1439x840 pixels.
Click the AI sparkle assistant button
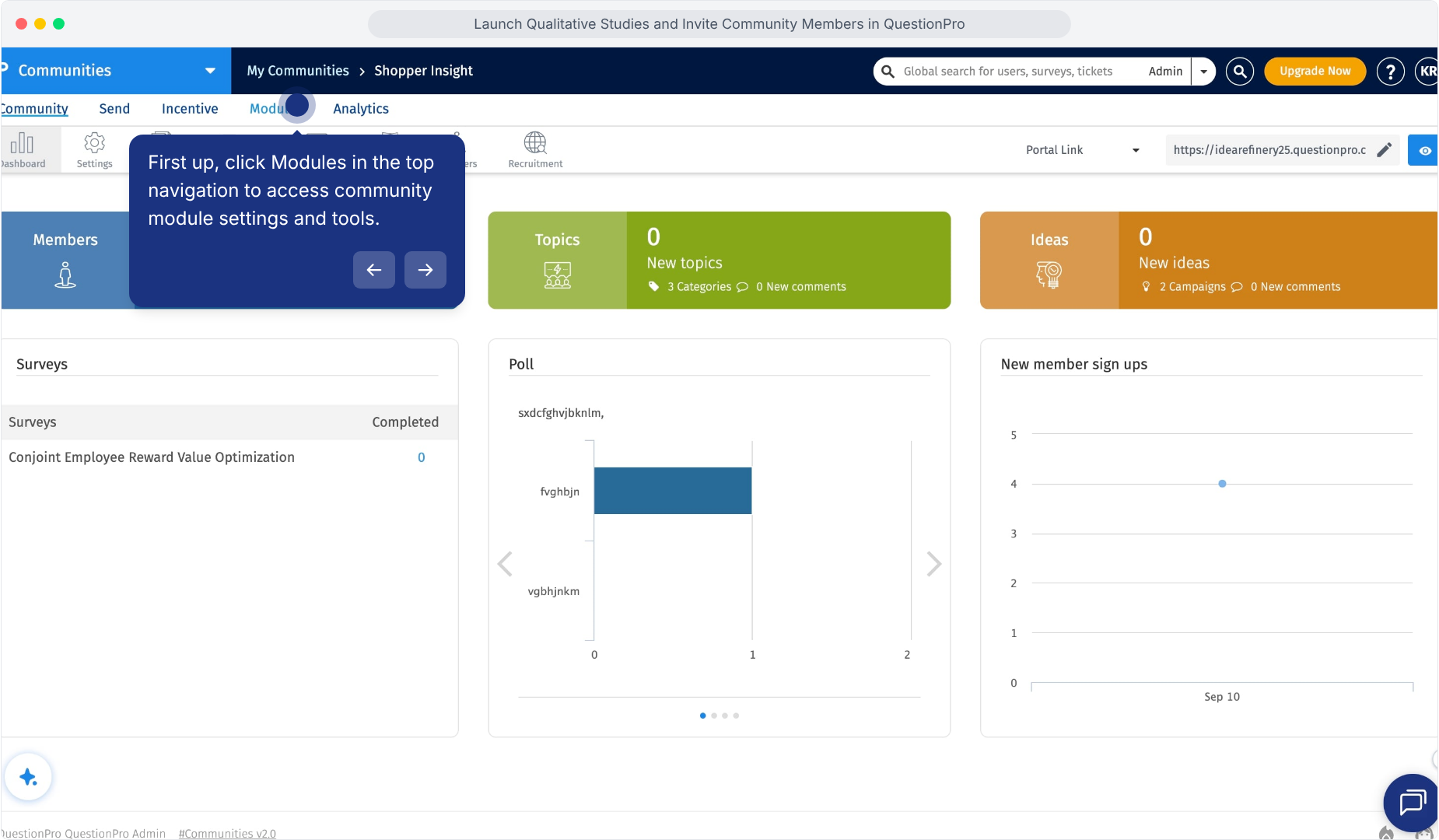(29, 777)
